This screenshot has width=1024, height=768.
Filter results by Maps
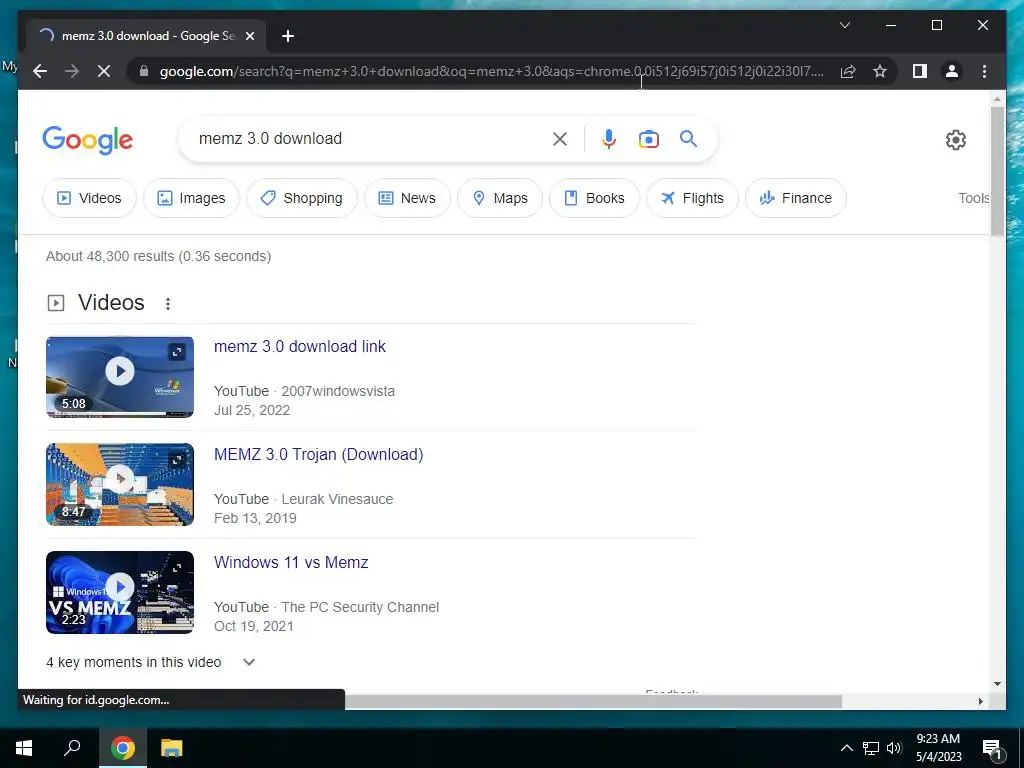(500, 198)
